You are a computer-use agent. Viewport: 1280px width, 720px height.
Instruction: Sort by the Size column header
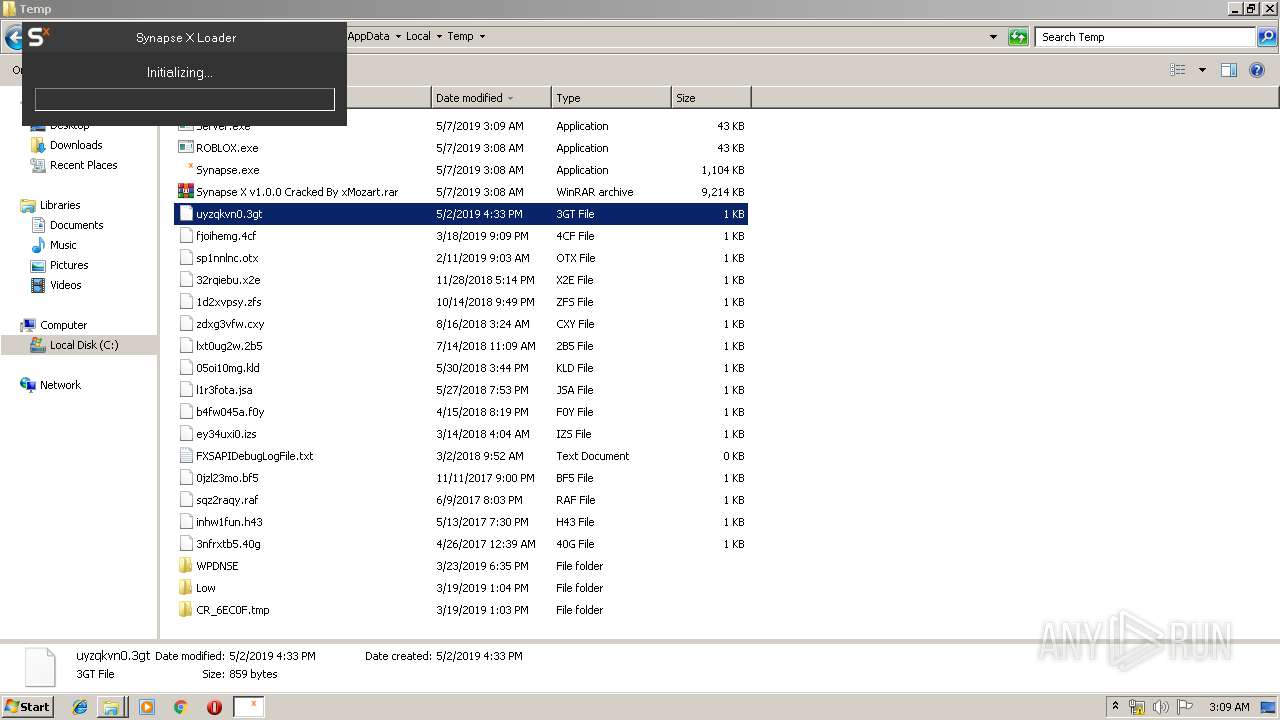pos(711,98)
